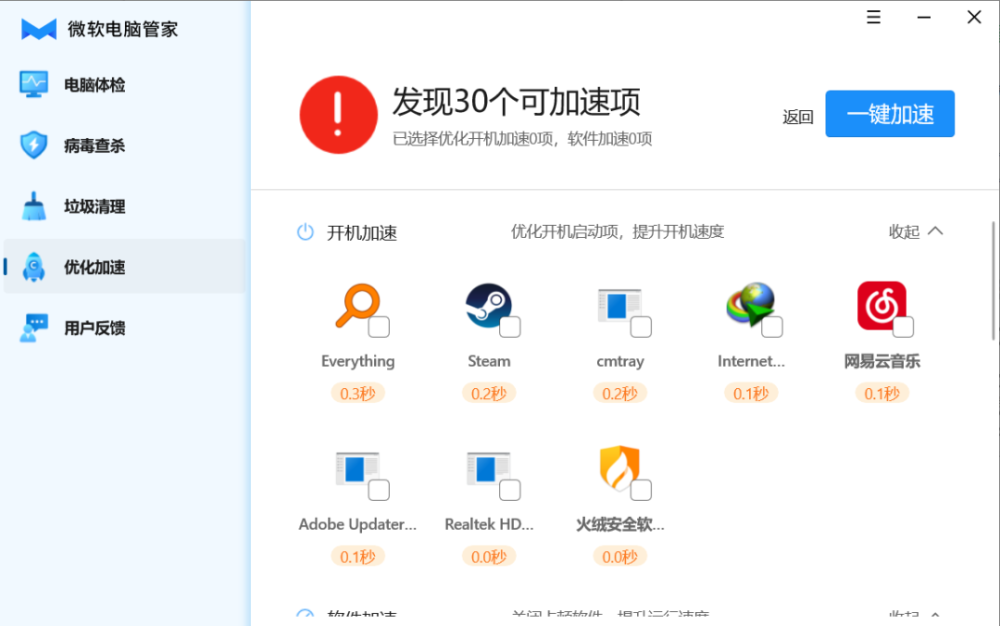This screenshot has width=1000, height=626.
Task: Click the 火绒安全软件 0.0秒 badge
Action: (x=619, y=557)
